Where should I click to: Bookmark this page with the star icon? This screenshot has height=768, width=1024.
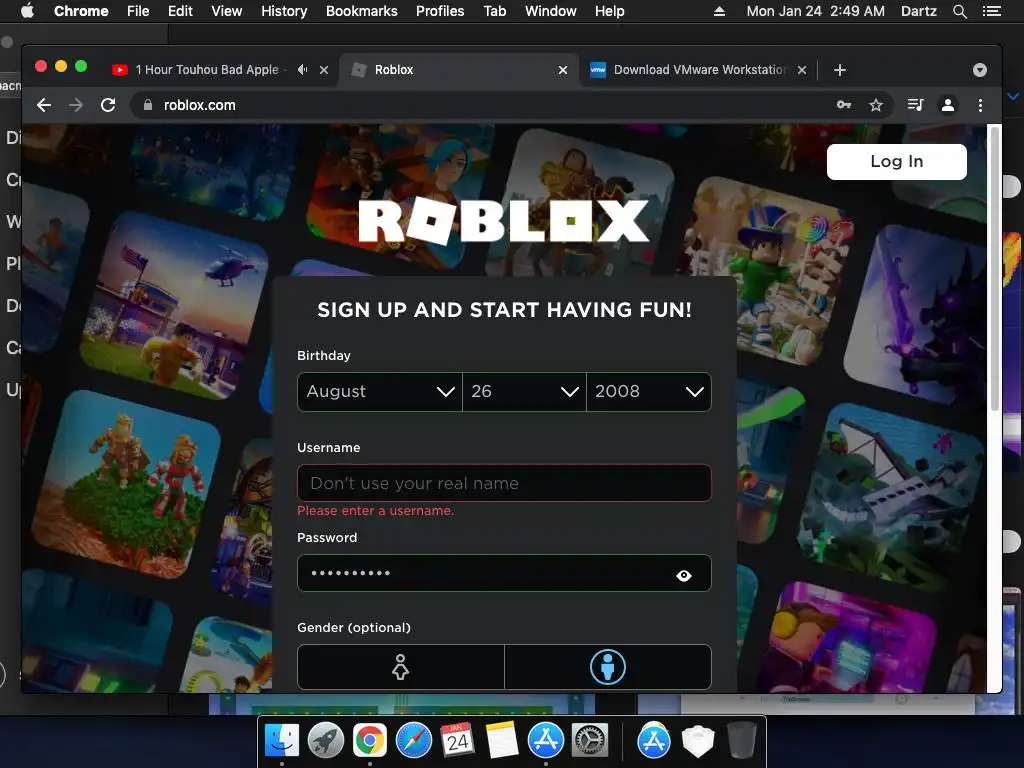click(x=876, y=105)
